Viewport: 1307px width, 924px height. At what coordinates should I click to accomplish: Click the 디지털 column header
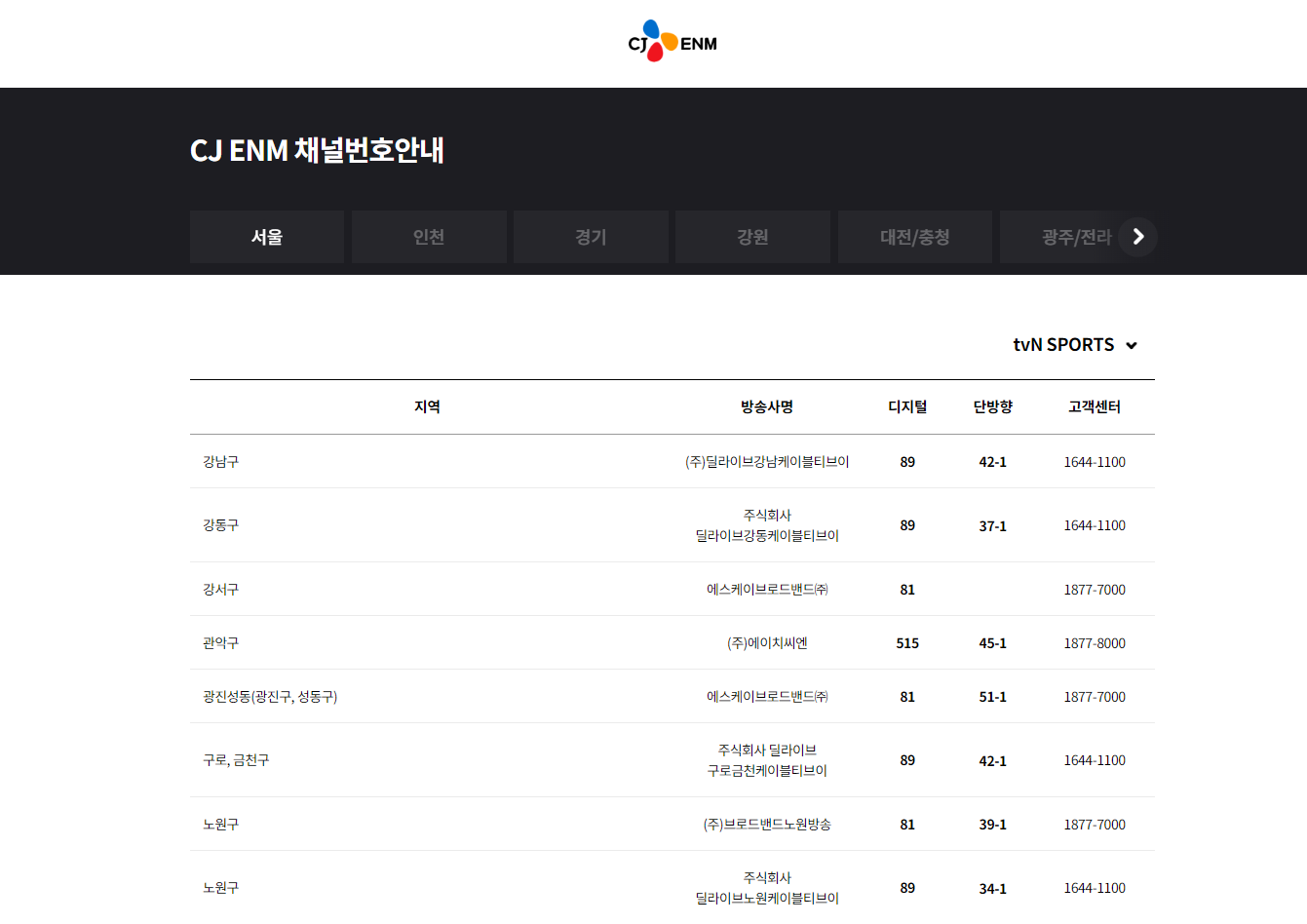click(907, 406)
